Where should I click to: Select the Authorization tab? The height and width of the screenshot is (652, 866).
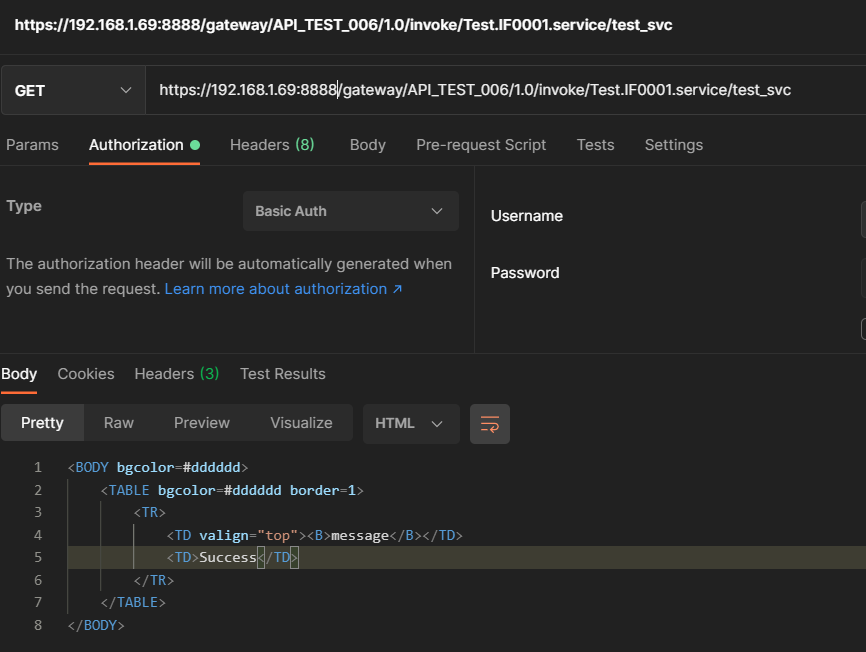(x=136, y=145)
